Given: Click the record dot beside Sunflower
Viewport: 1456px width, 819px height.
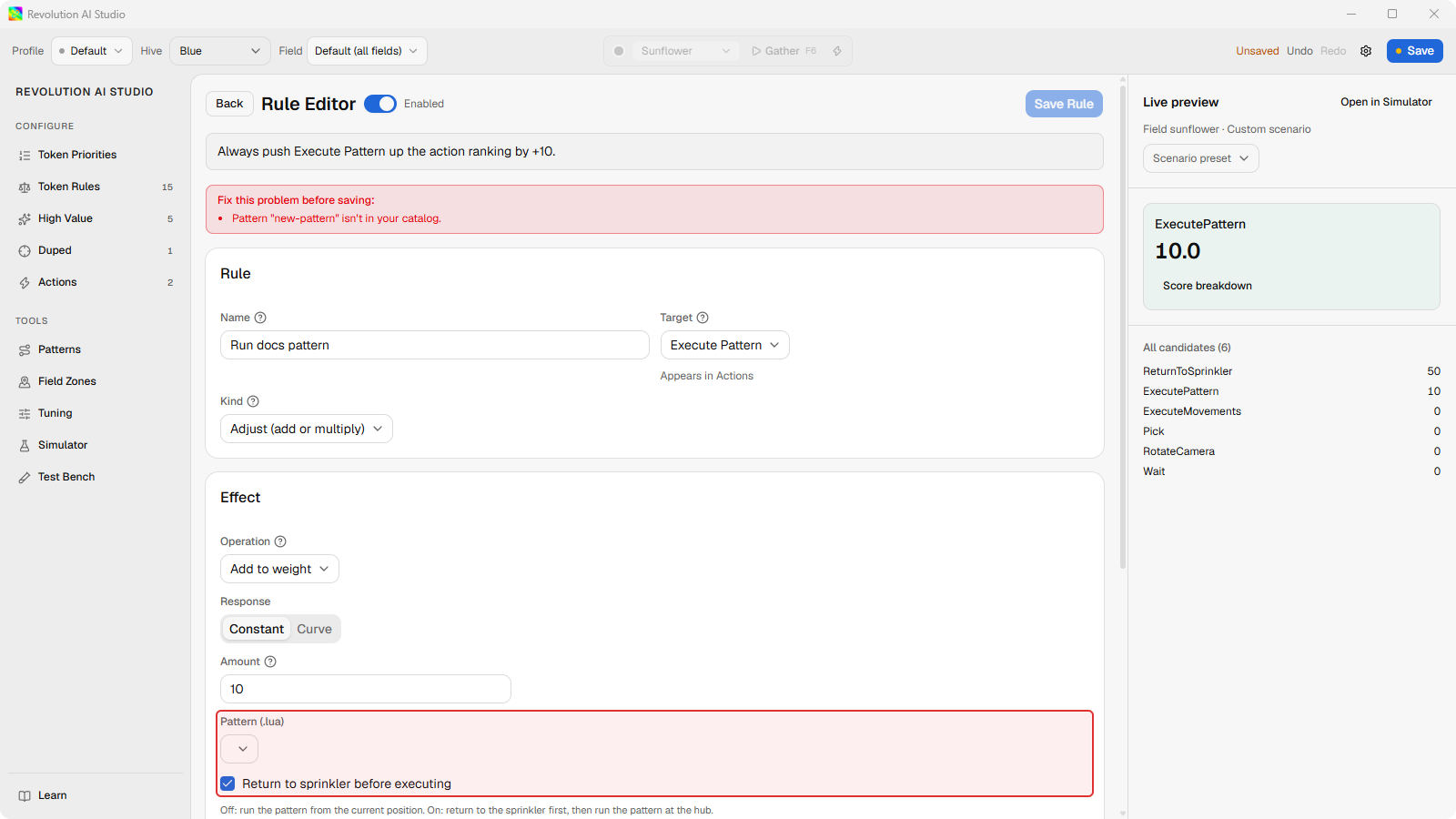Looking at the screenshot, I should 619,51.
